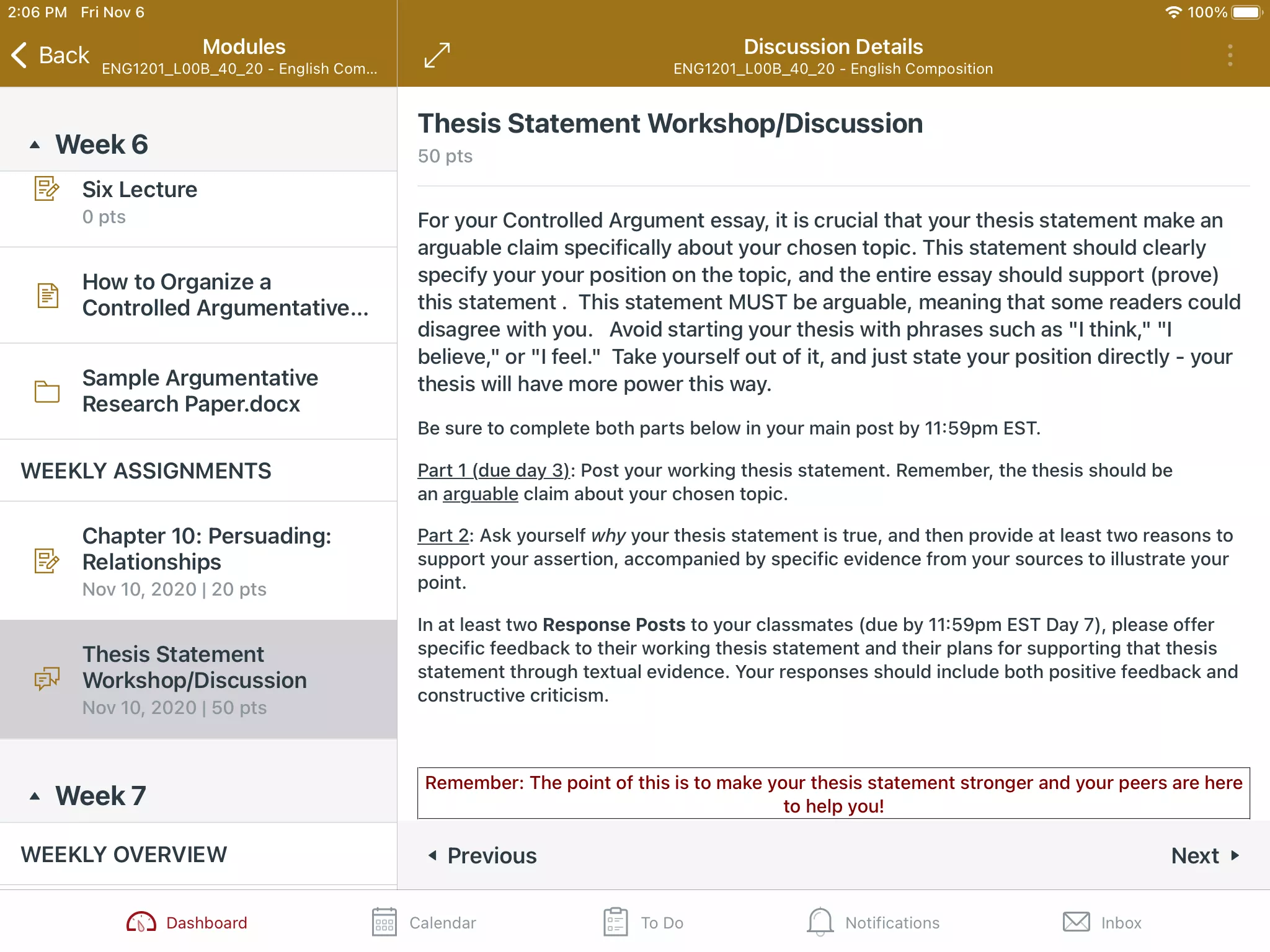Open the Sample Argumentative Research Paper file icon
This screenshot has width=1270, height=952.
tap(47, 391)
